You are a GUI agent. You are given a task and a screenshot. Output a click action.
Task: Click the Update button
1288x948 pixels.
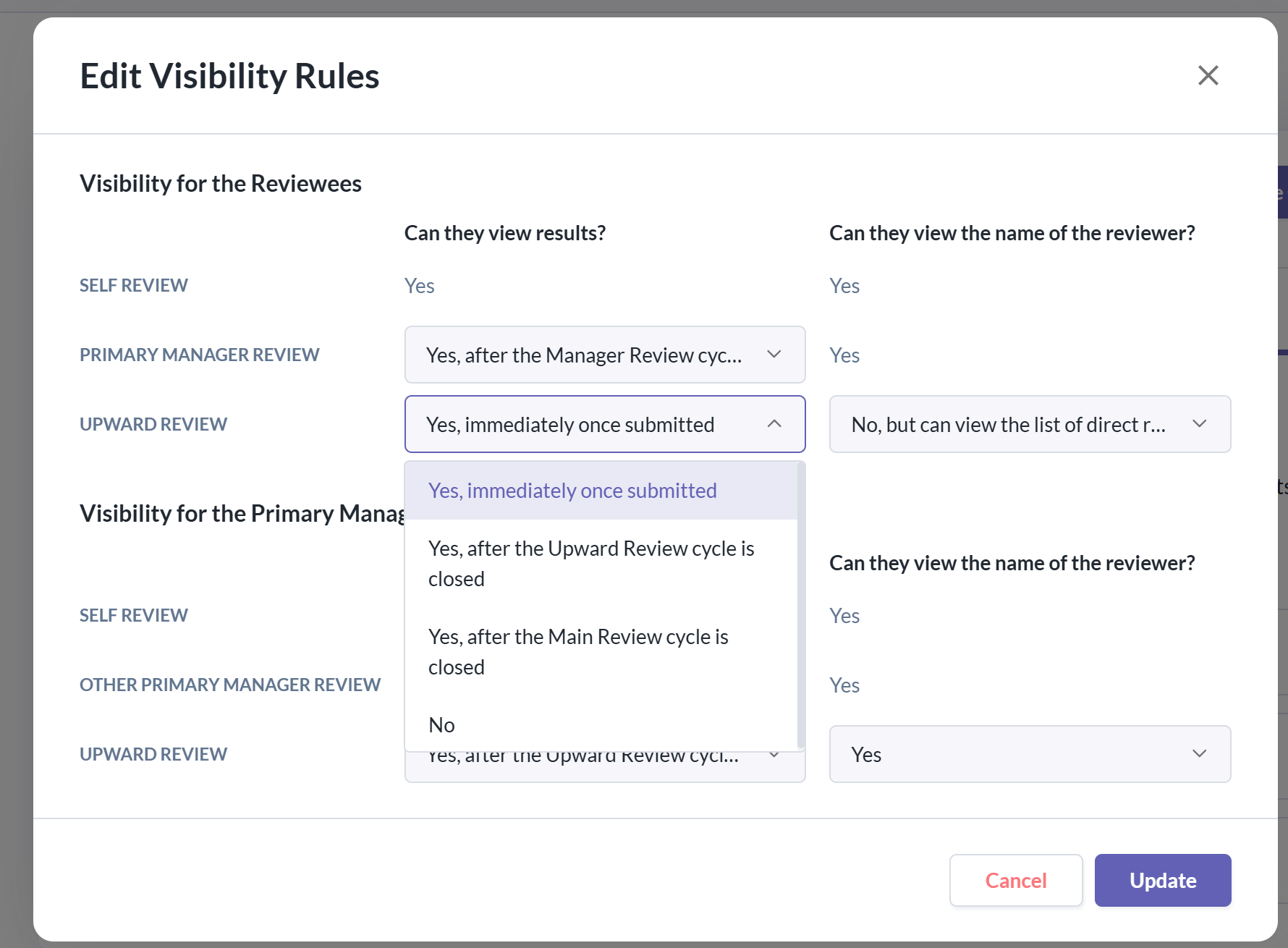[1162, 880]
